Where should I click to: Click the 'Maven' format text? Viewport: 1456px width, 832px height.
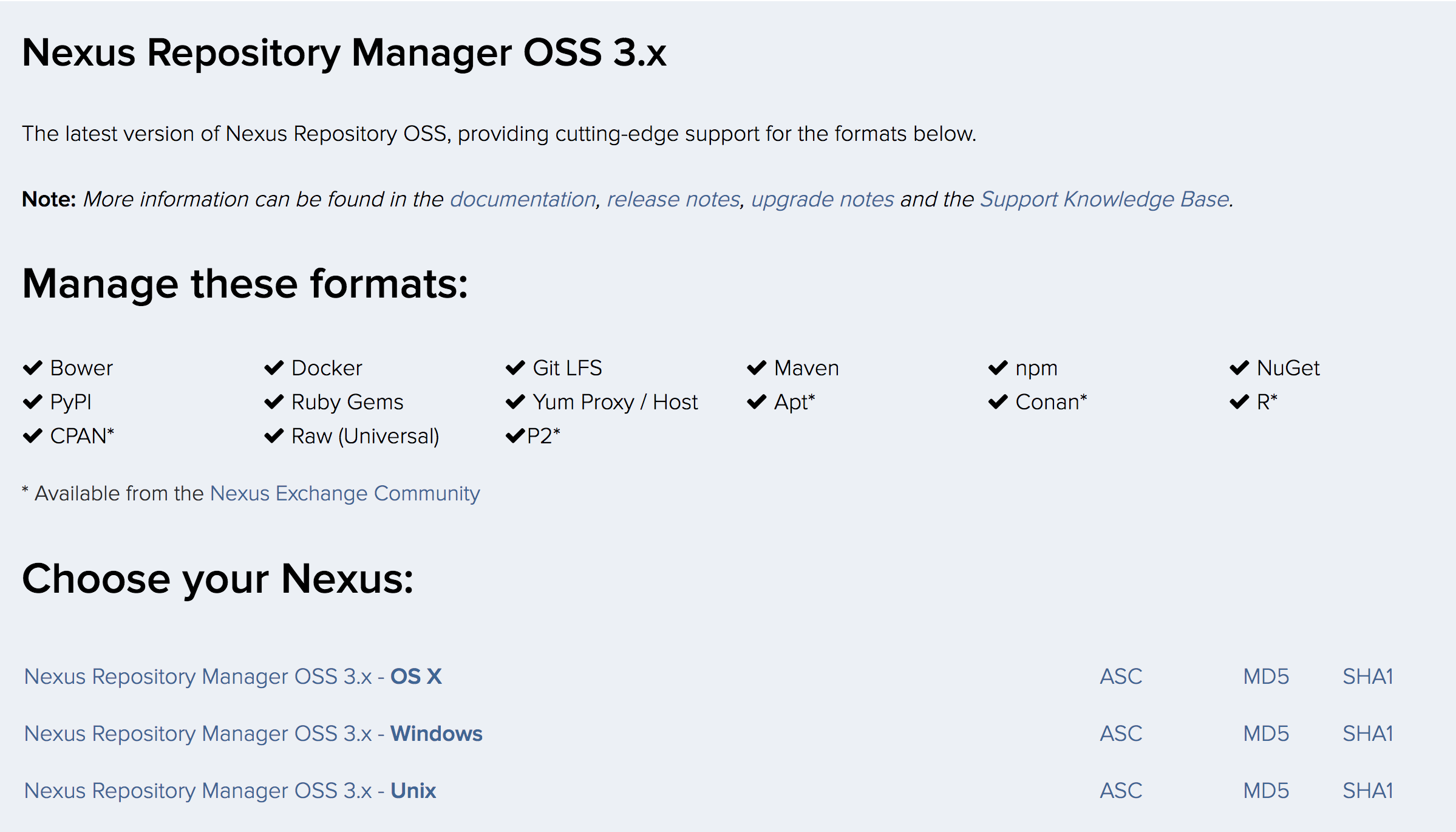806,368
